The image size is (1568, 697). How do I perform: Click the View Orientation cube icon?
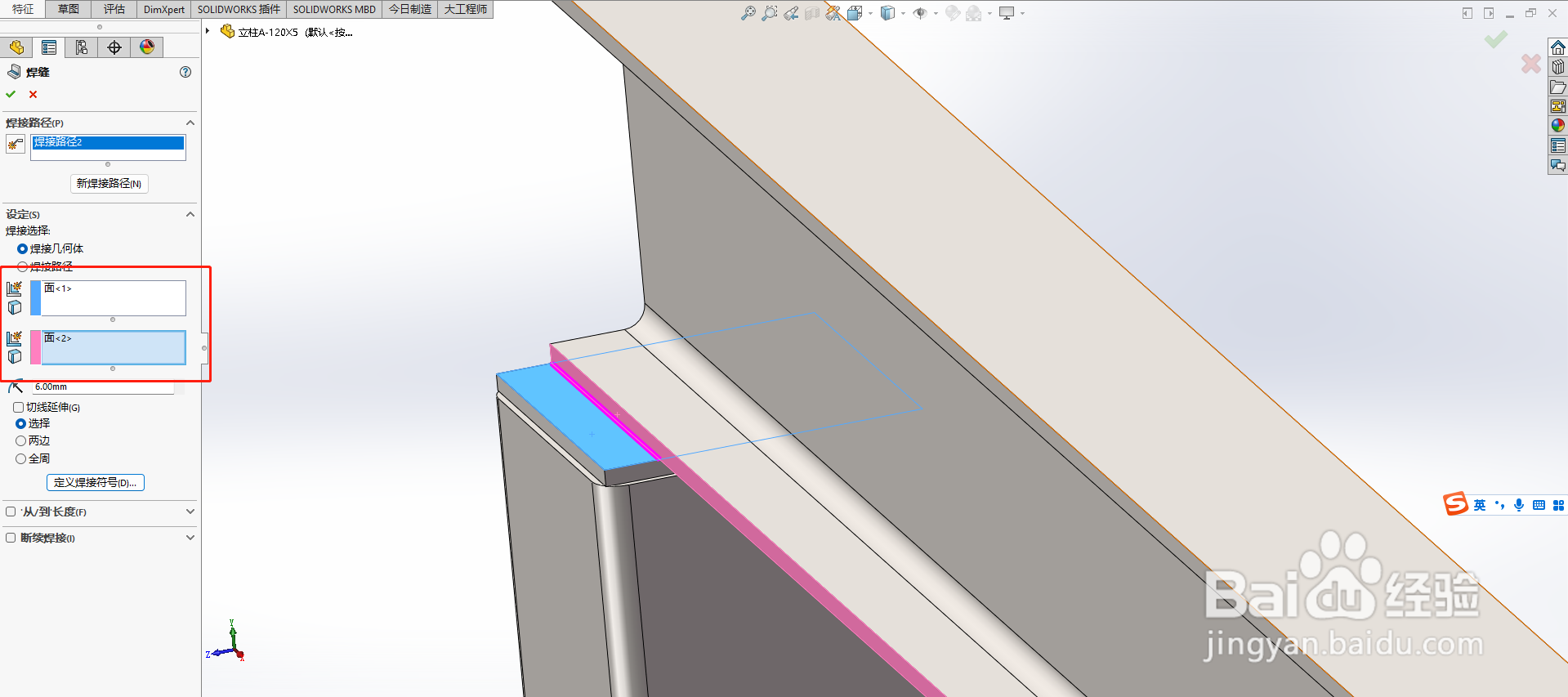click(855, 13)
